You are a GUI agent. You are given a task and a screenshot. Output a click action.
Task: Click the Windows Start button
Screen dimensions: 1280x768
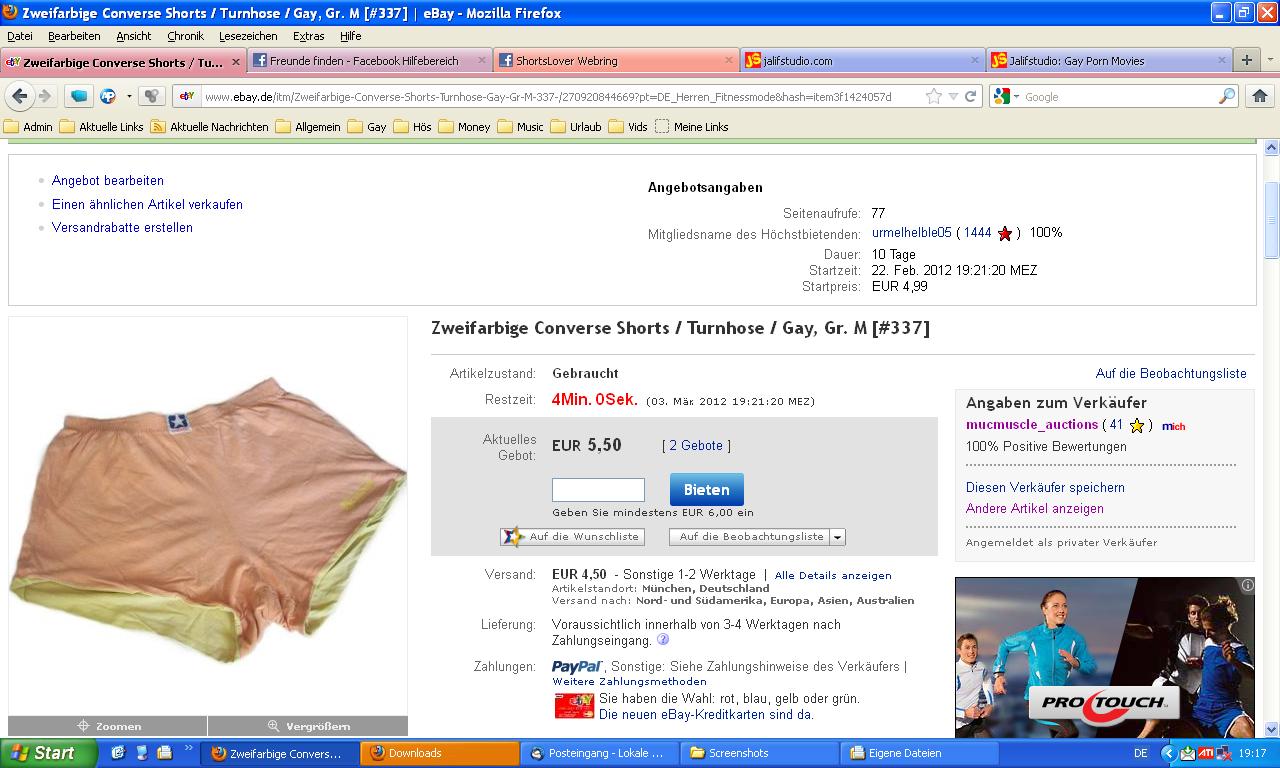(x=48, y=753)
